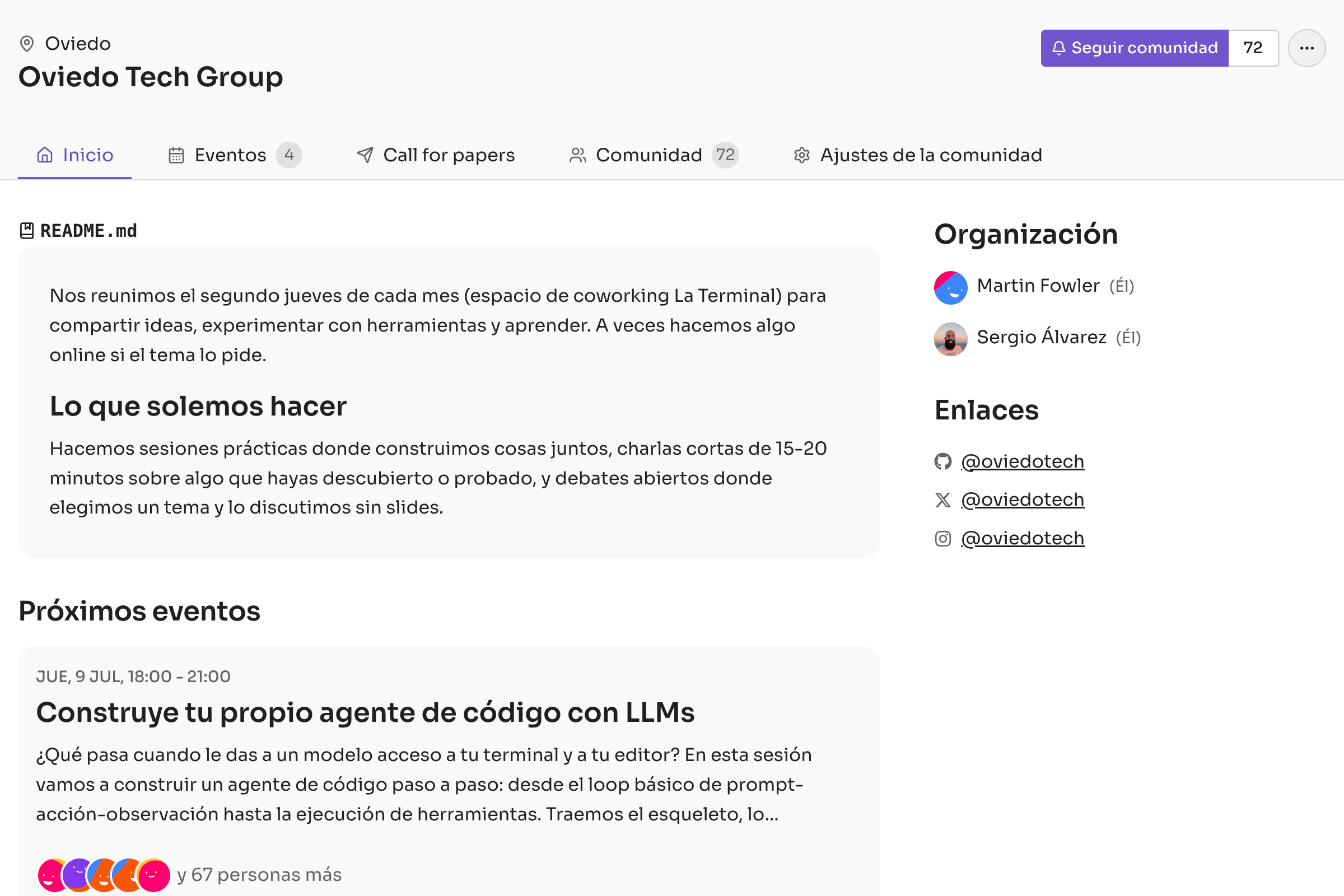The image size is (1344, 896).
Task: Click the Próximos eventos heading
Action: (x=139, y=612)
